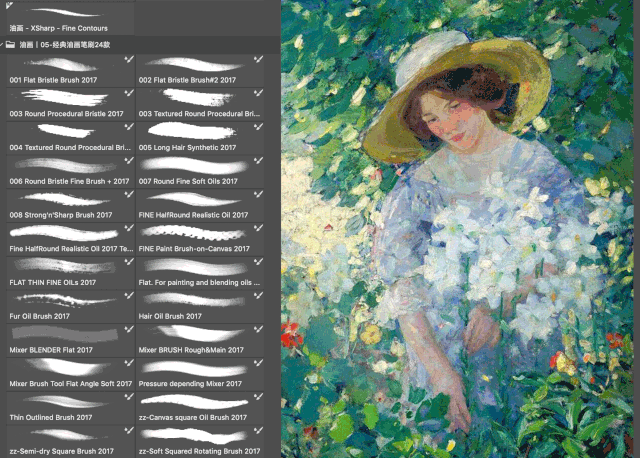The width and height of the screenshot is (640, 458).
Task: Pick Mixer Brush Tool Flat Angle Soft 2017
Action: 70,374
